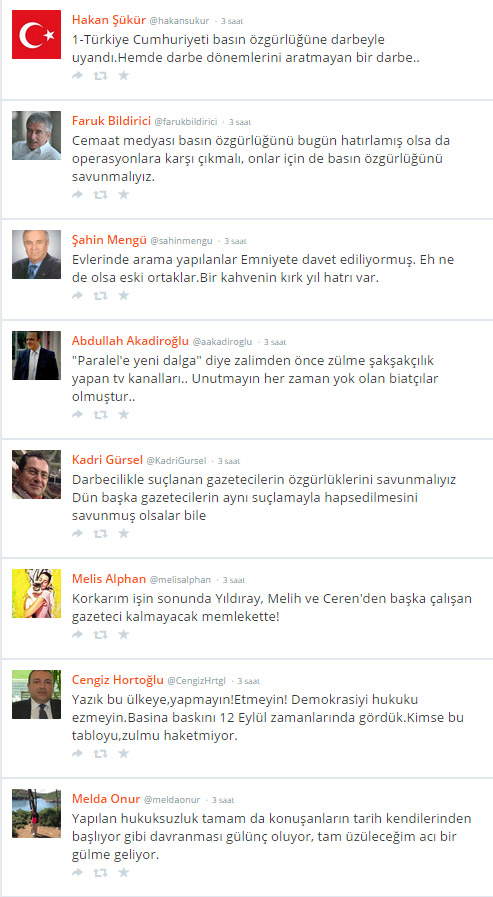The height and width of the screenshot is (897, 493).
Task: Click Cengiz Hortoğlu's profile photo
Action: click(36, 694)
